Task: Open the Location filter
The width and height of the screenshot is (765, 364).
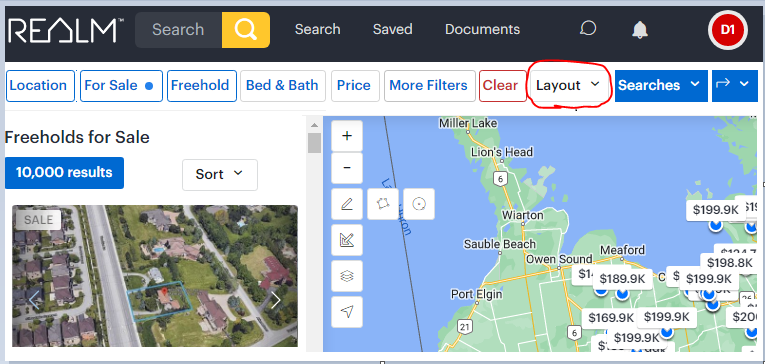Action: coord(40,86)
